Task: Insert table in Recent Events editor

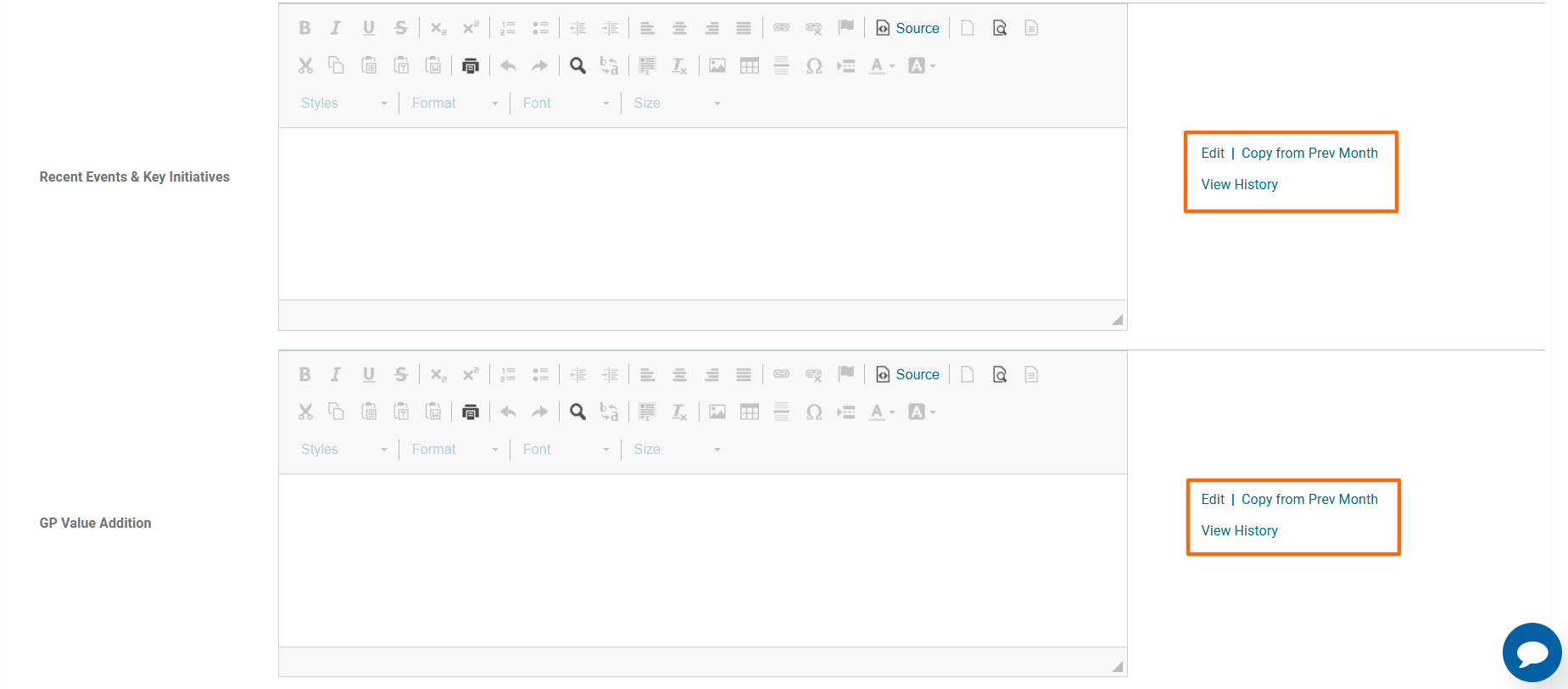Action: [749, 65]
